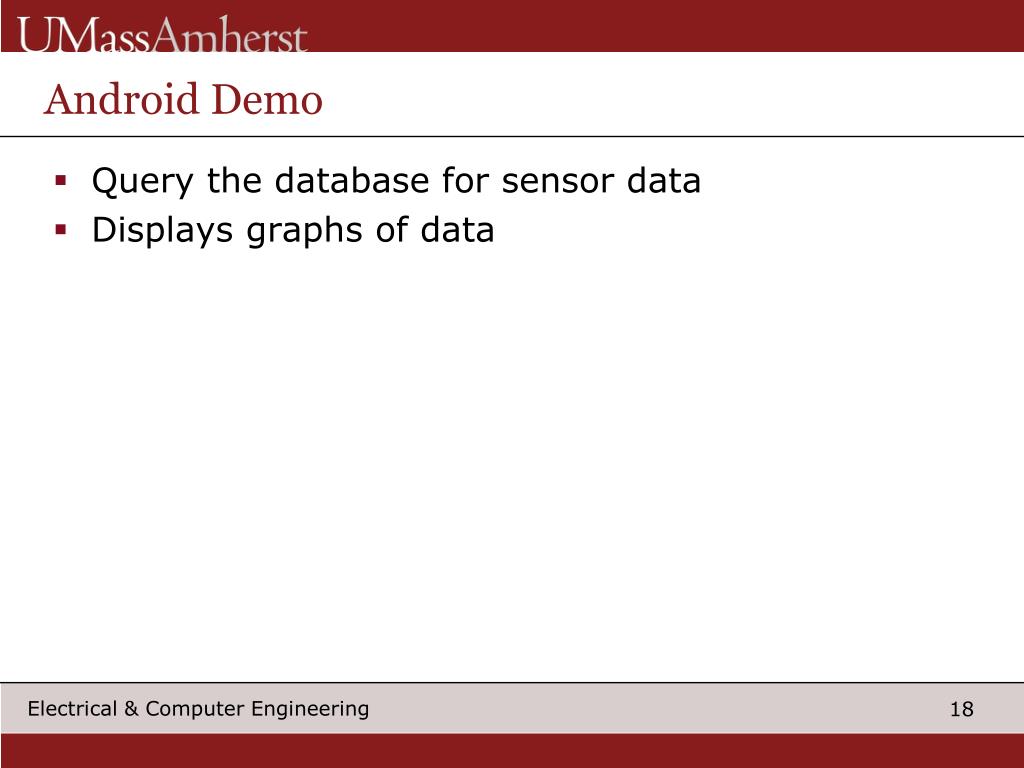
Task: Click the UMassAmherst logo
Action: (x=162, y=35)
